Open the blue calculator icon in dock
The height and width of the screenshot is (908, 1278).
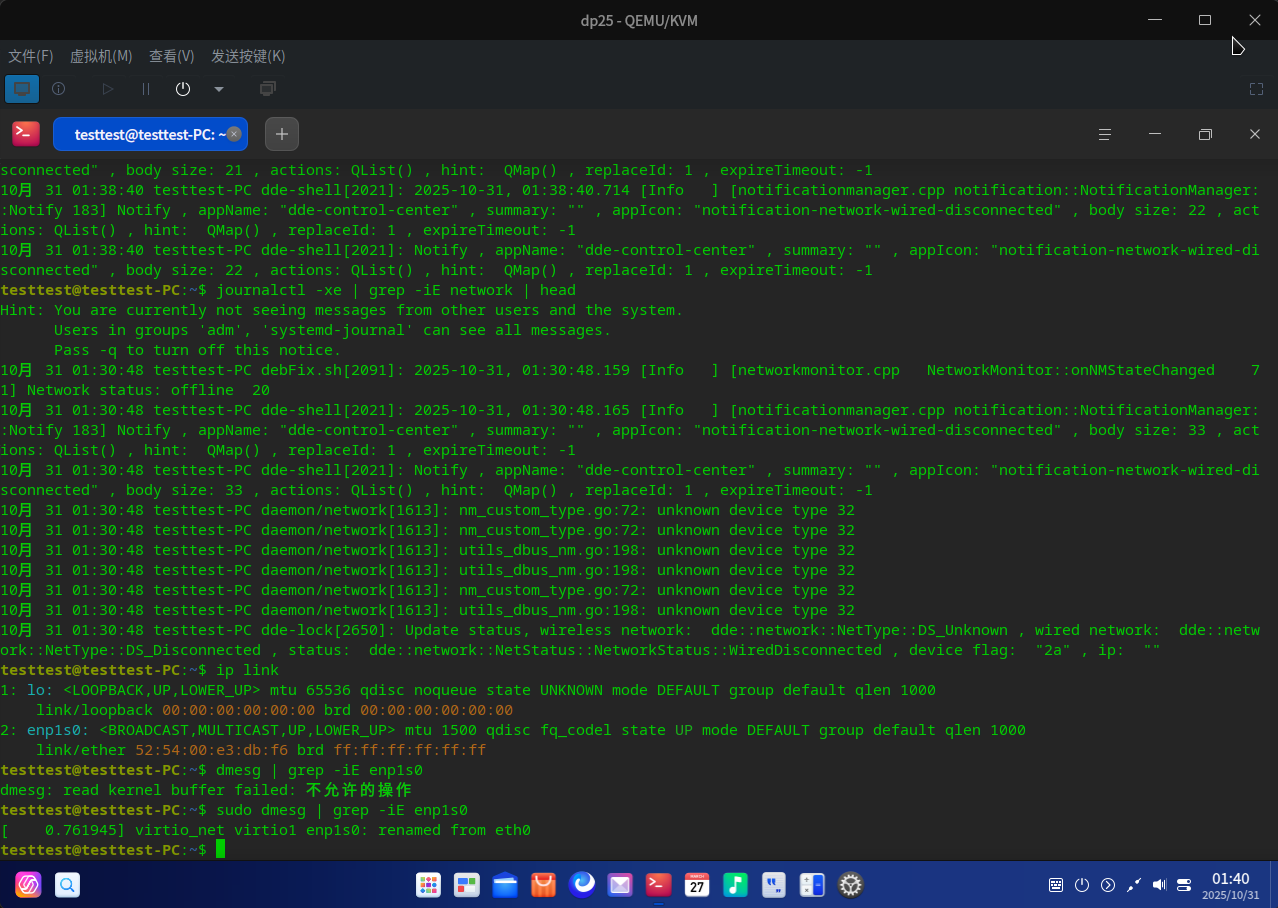(812, 885)
